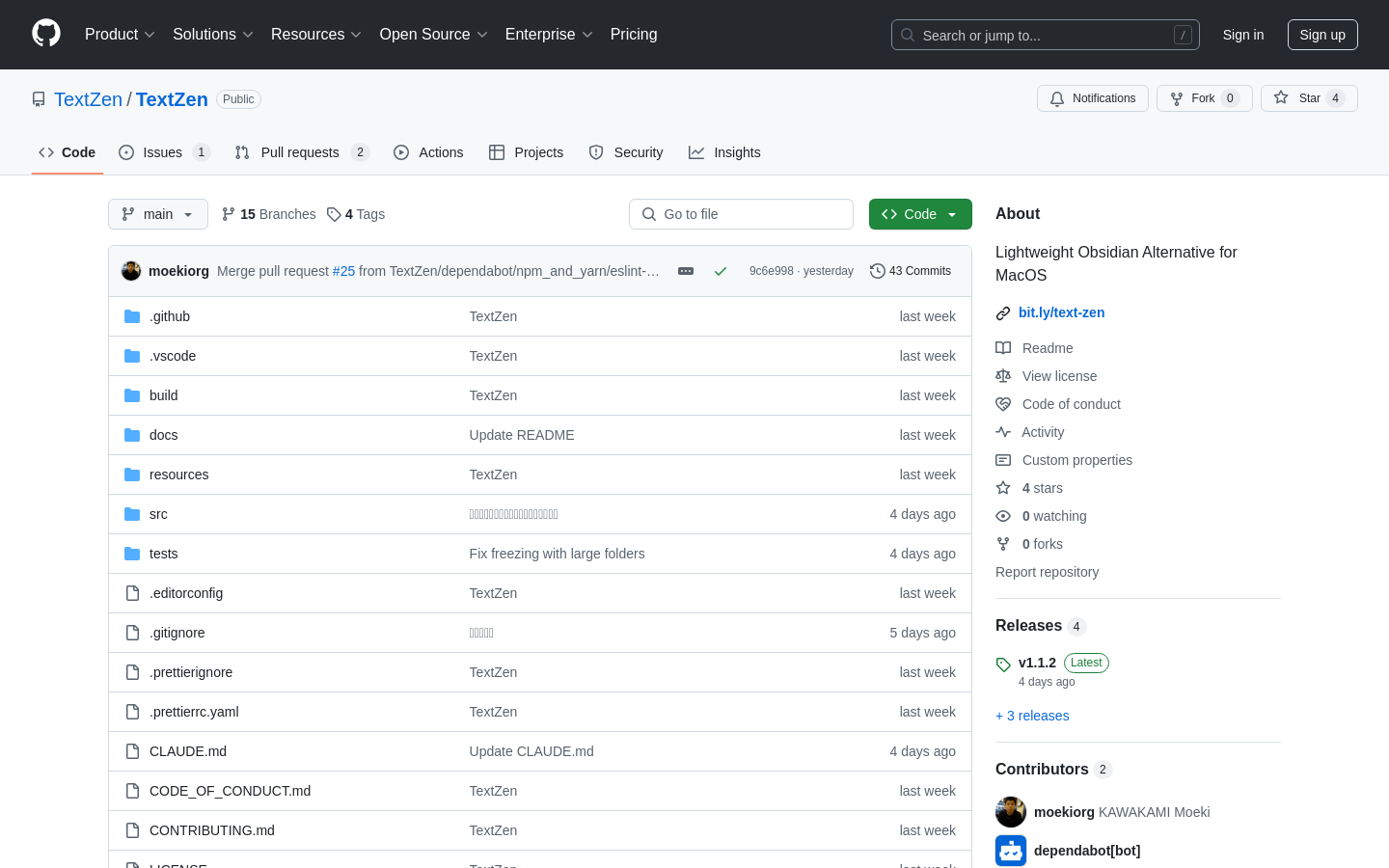Open .editorconfig file
The width and height of the screenshot is (1389, 868).
click(x=186, y=593)
